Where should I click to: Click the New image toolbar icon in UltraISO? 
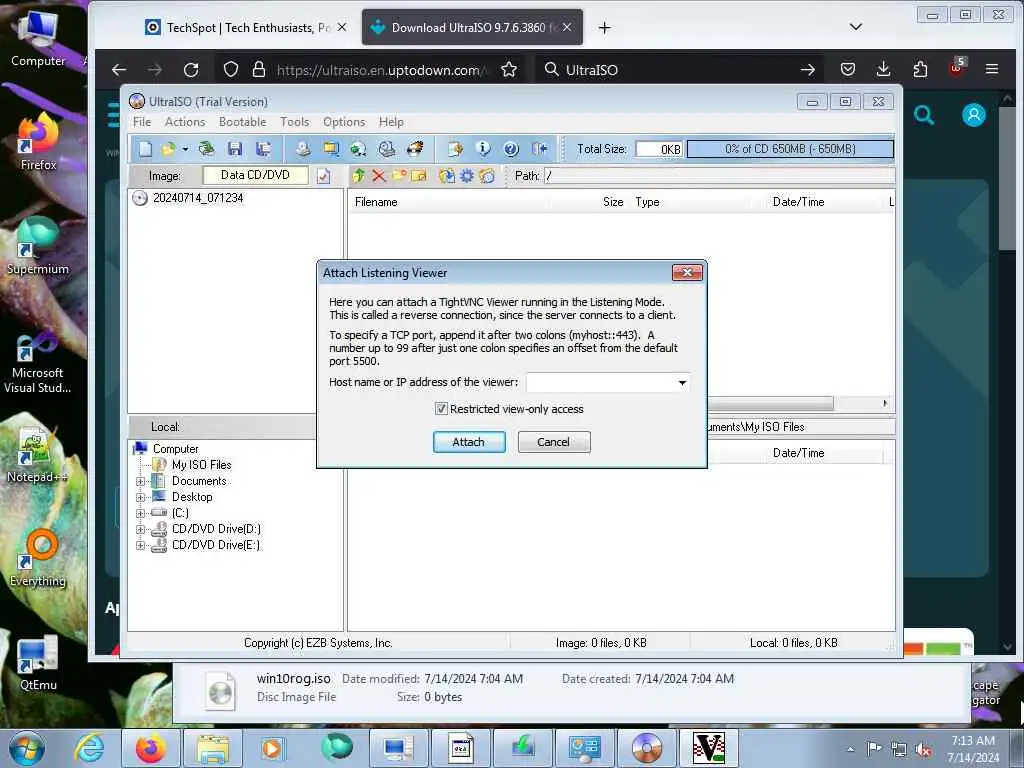(145, 150)
